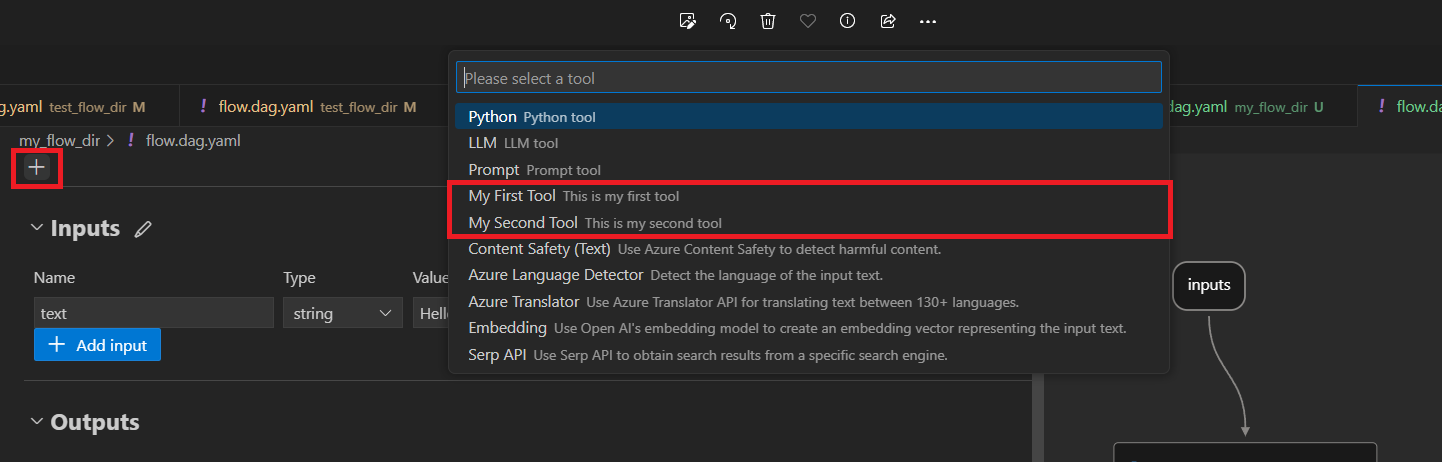This screenshot has width=1442, height=462.
Task: Collapse the Inputs section chevron
Action: point(36,229)
